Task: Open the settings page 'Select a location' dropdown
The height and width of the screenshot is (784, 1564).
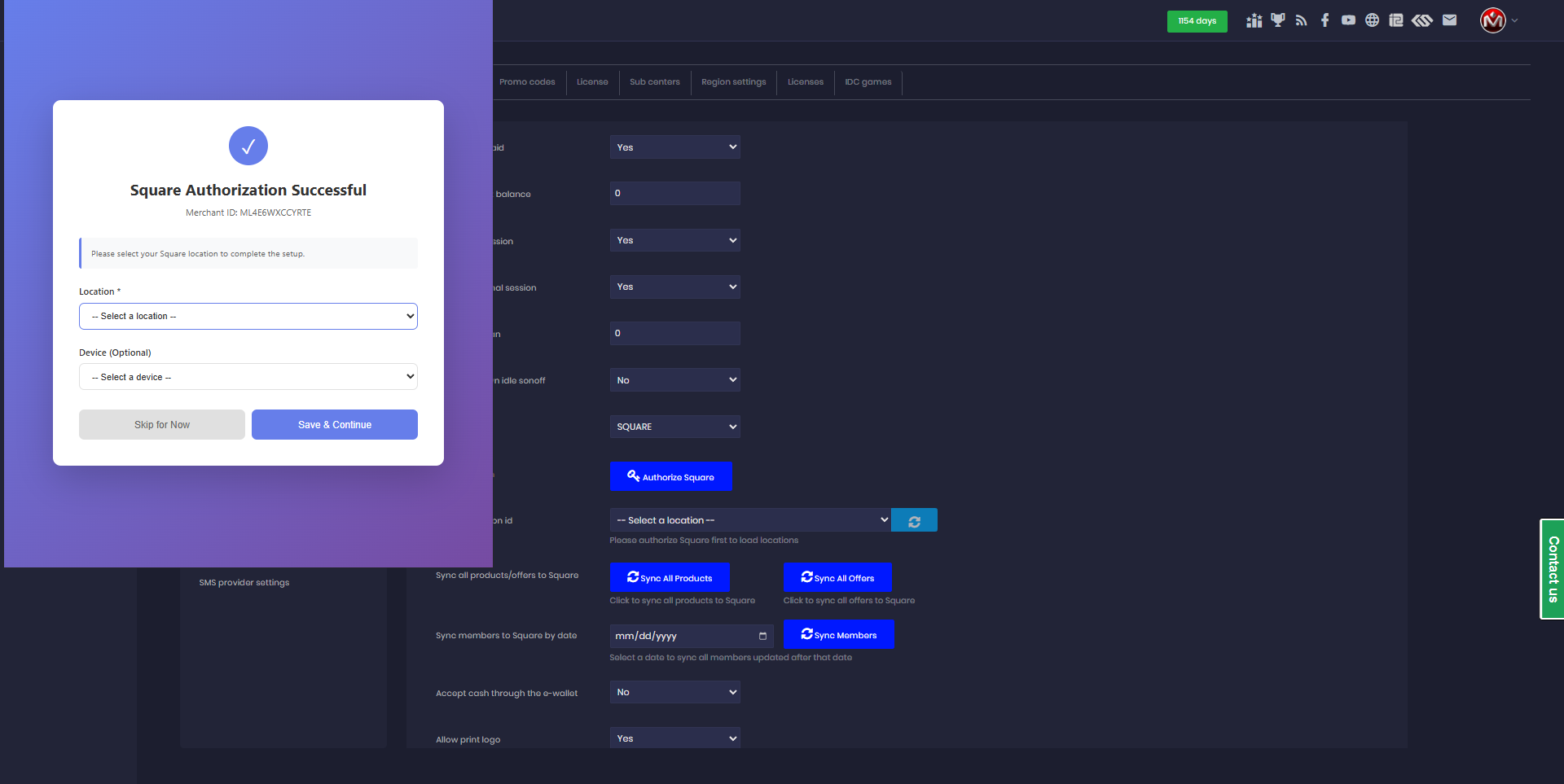Action: 750,520
